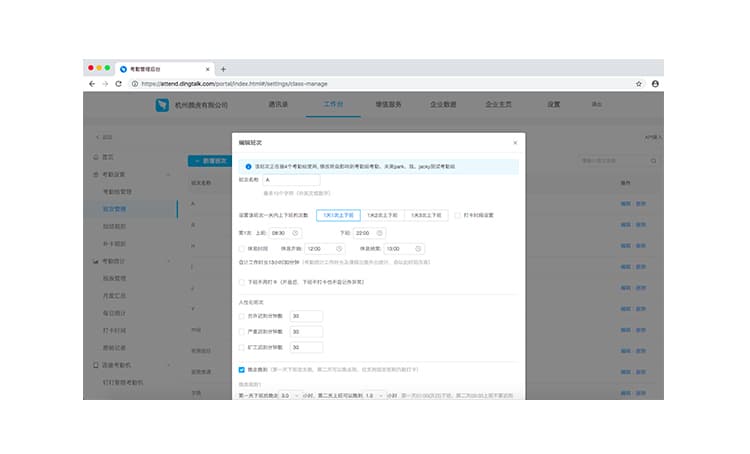Open a new browser tab with plus
The image size is (750, 454).
(x=223, y=68)
